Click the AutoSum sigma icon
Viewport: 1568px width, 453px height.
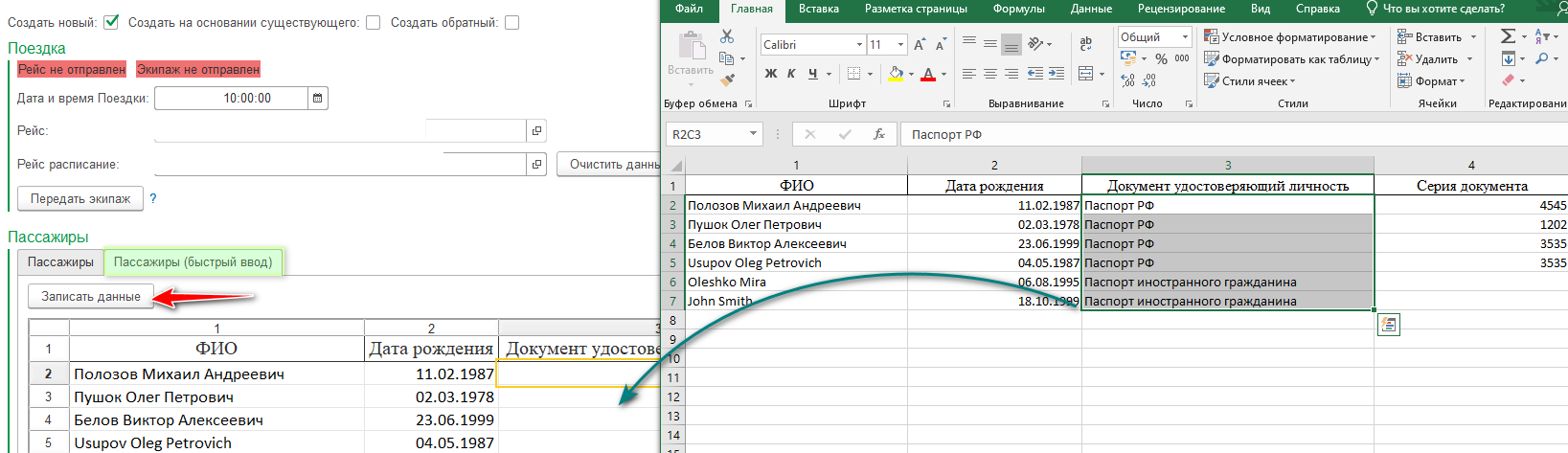(1508, 36)
